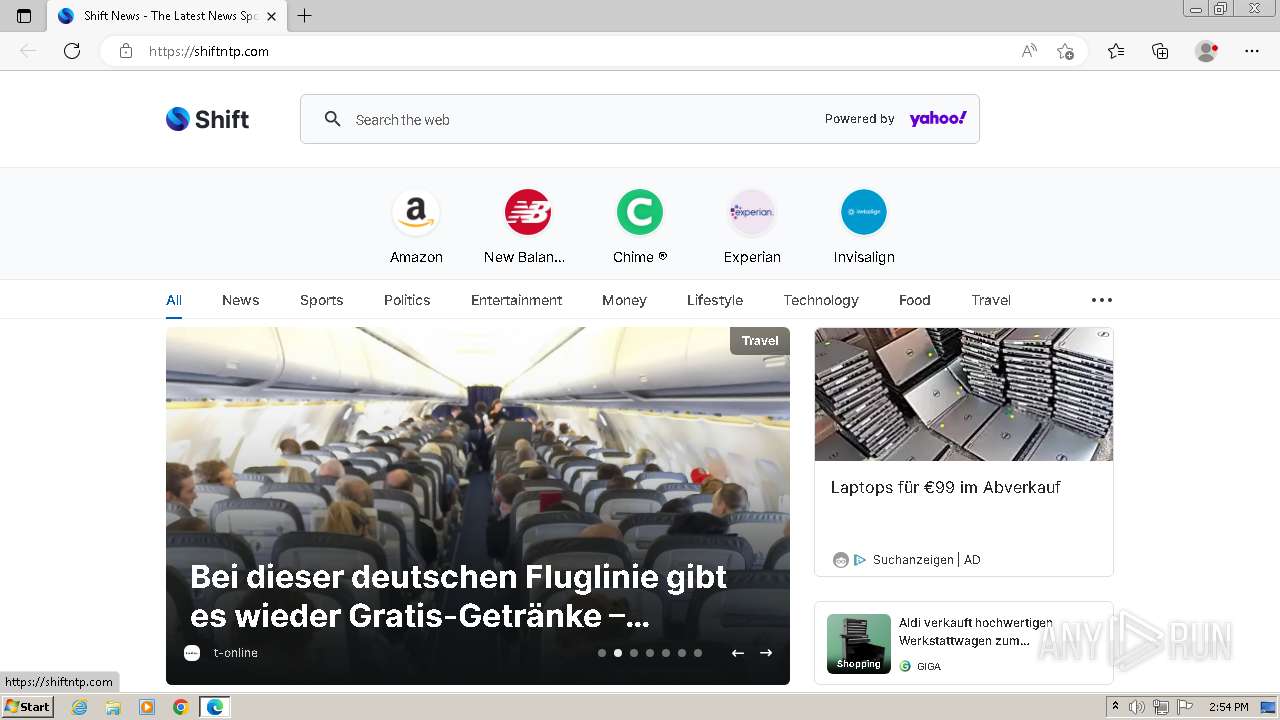Switch to the Entertainment tab
This screenshot has width=1280, height=720.
pos(516,300)
